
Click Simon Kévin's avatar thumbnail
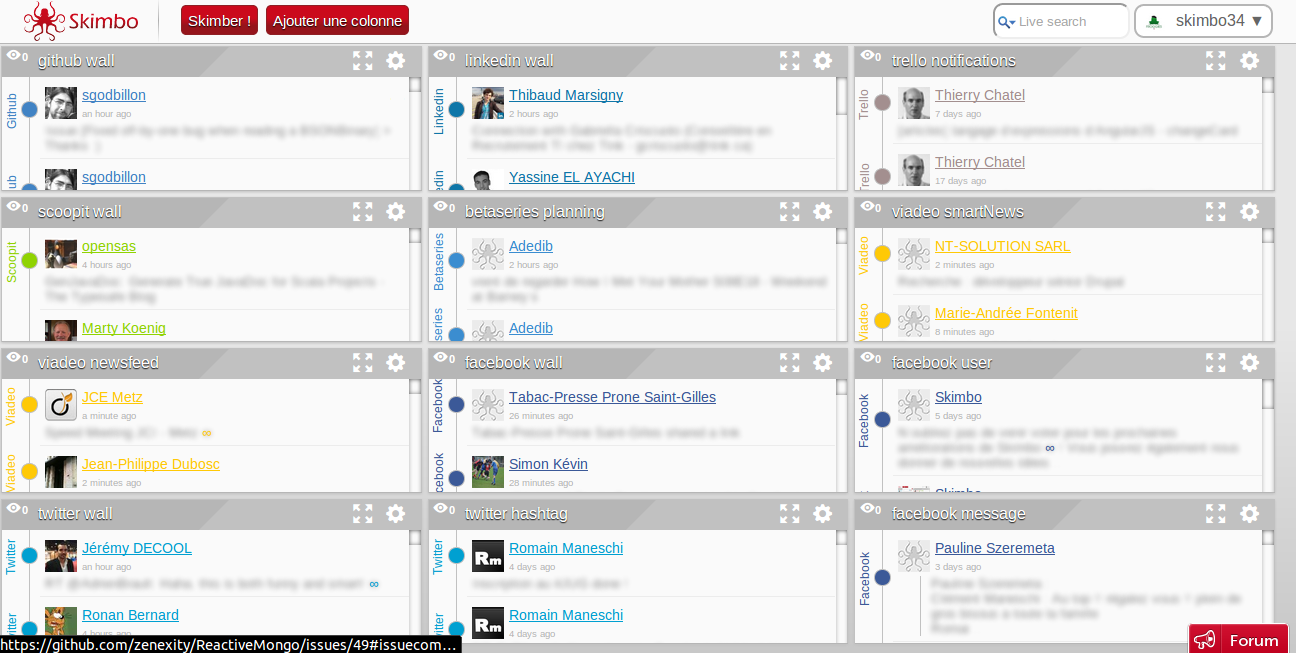[x=488, y=472]
